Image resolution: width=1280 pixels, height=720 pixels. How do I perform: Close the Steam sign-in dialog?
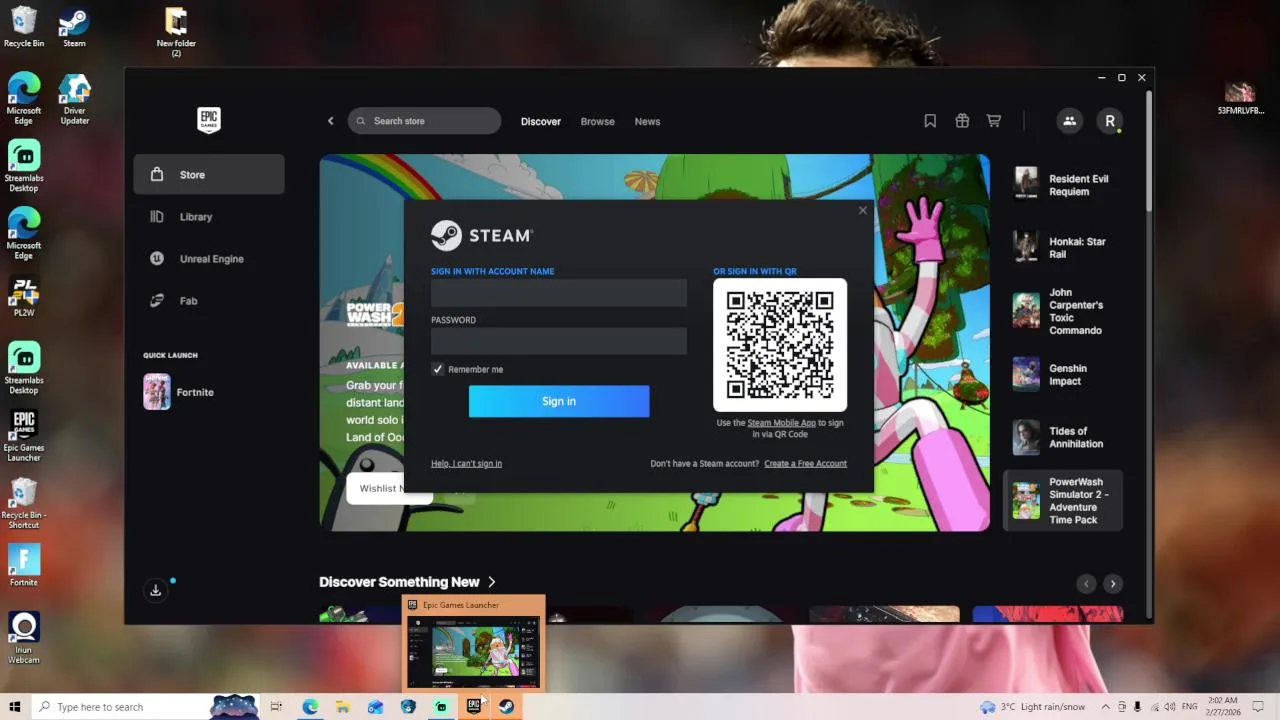[x=863, y=210]
